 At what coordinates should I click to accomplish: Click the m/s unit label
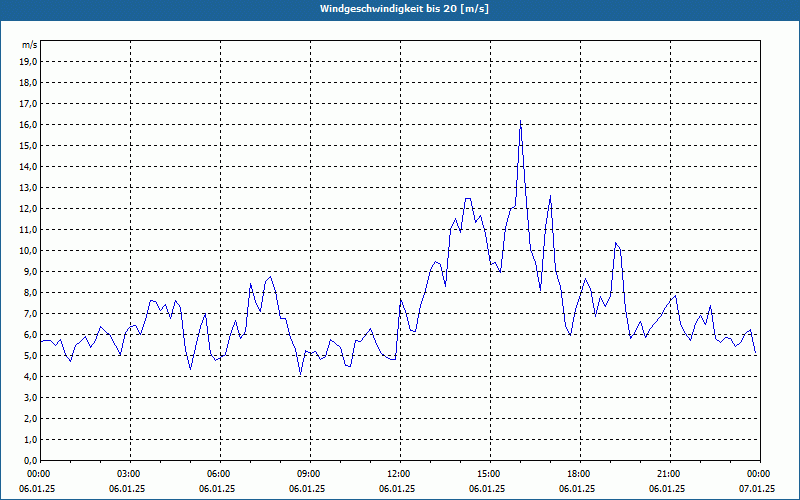coord(29,45)
